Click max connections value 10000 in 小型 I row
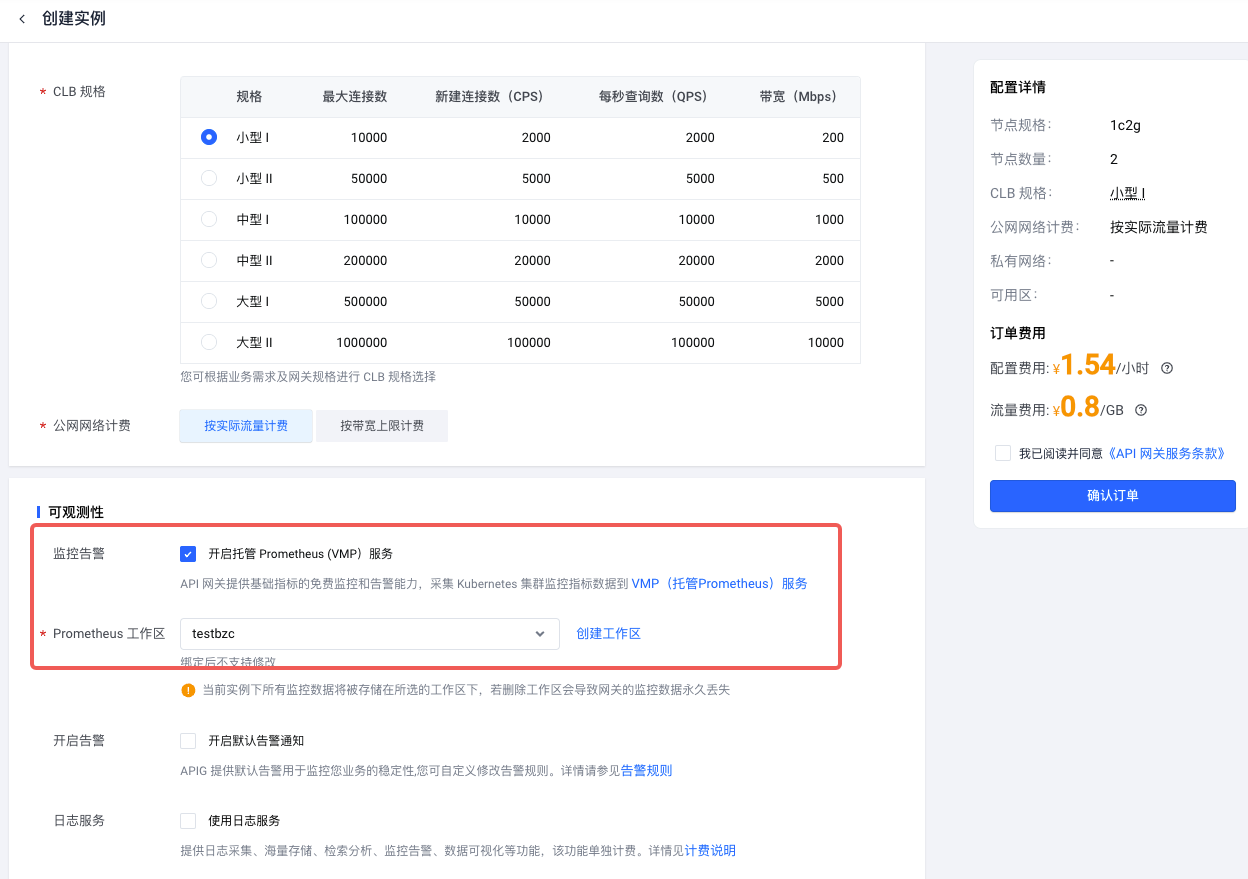The width and height of the screenshot is (1248, 879). click(369, 138)
